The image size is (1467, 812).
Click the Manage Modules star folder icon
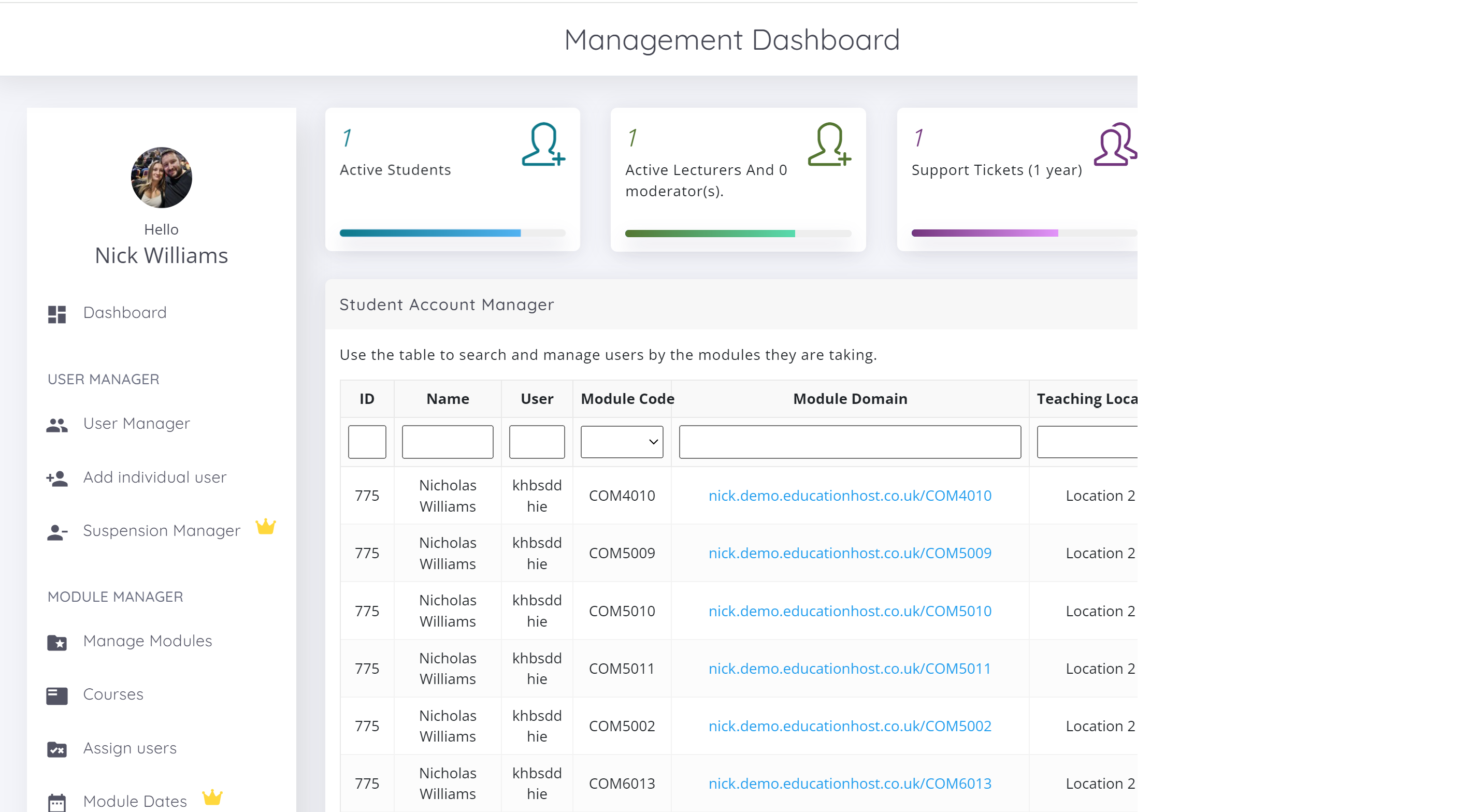(x=57, y=642)
